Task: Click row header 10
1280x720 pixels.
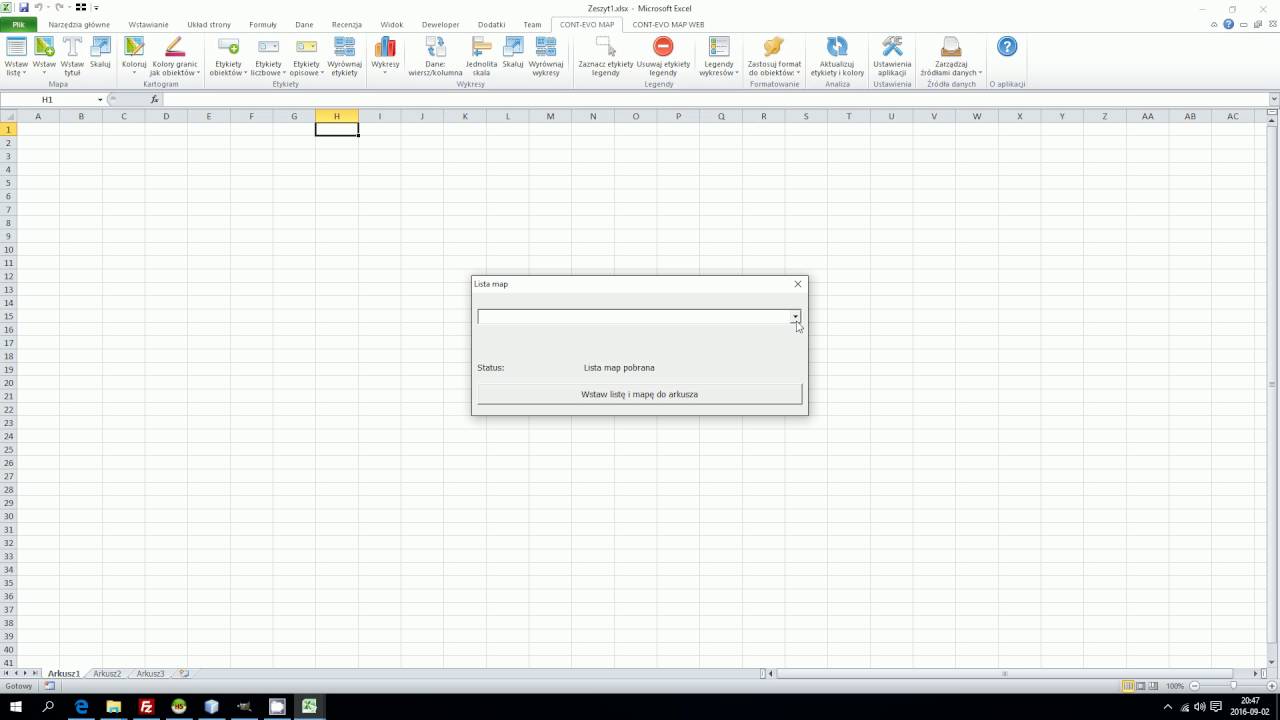Action: [x=9, y=249]
